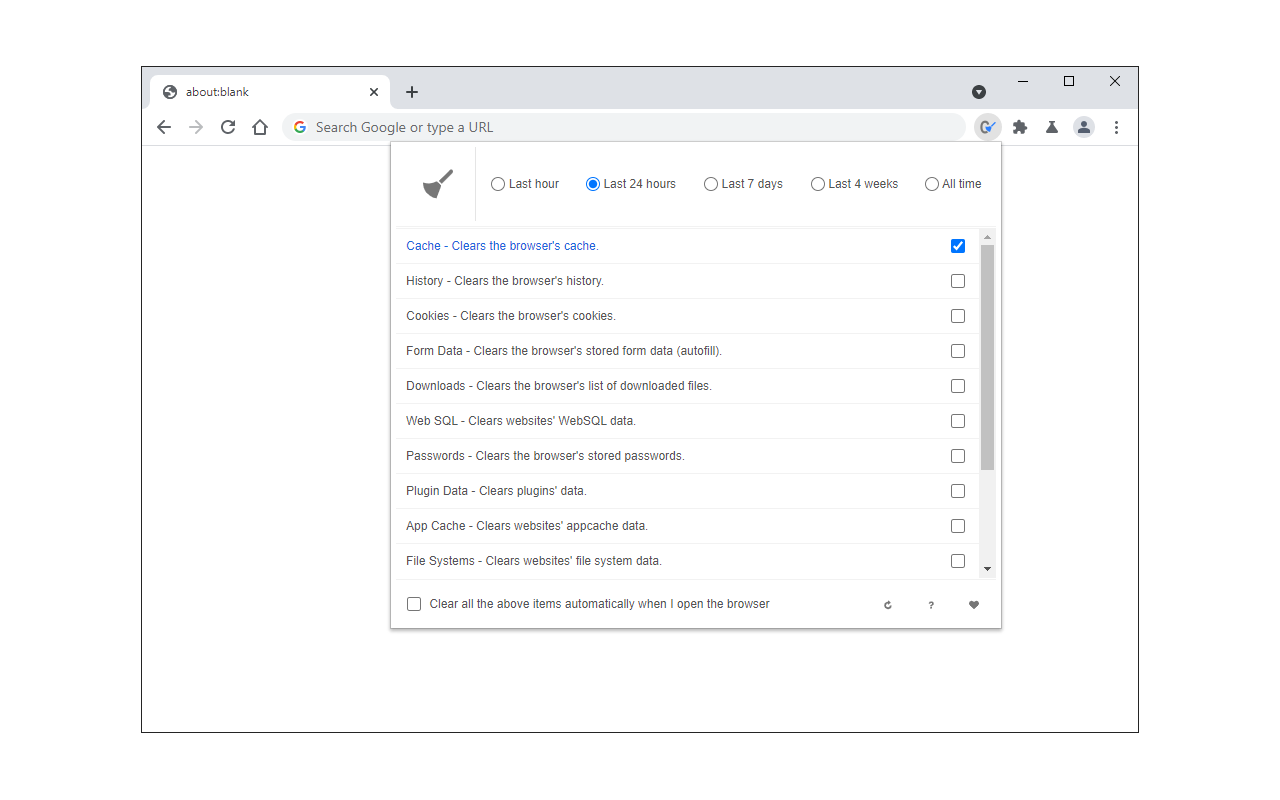This screenshot has height=800, width=1280.
Task: Select the 'Last 7 days' time range
Action: tap(710, 184)
